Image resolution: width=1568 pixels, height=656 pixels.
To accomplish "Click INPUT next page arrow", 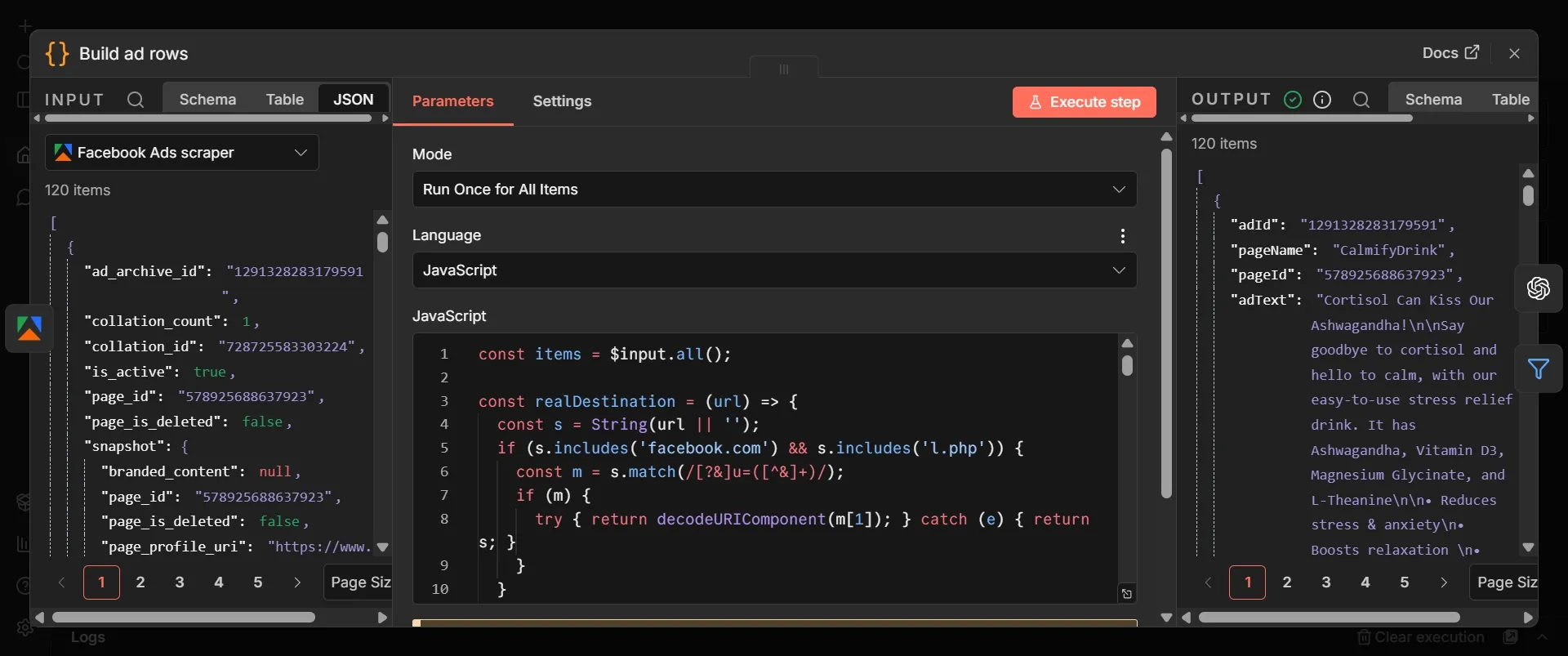I will click(x=297, y=582).
